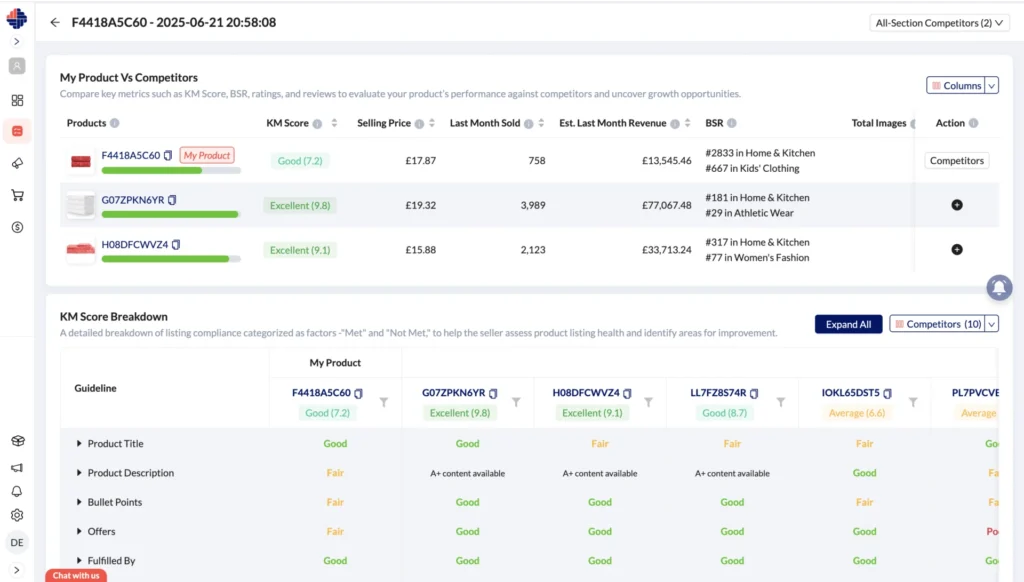This screenshot has height=582, width=1024.
Task: Open the box package sidebar icon
Action: tap(17, 441)
